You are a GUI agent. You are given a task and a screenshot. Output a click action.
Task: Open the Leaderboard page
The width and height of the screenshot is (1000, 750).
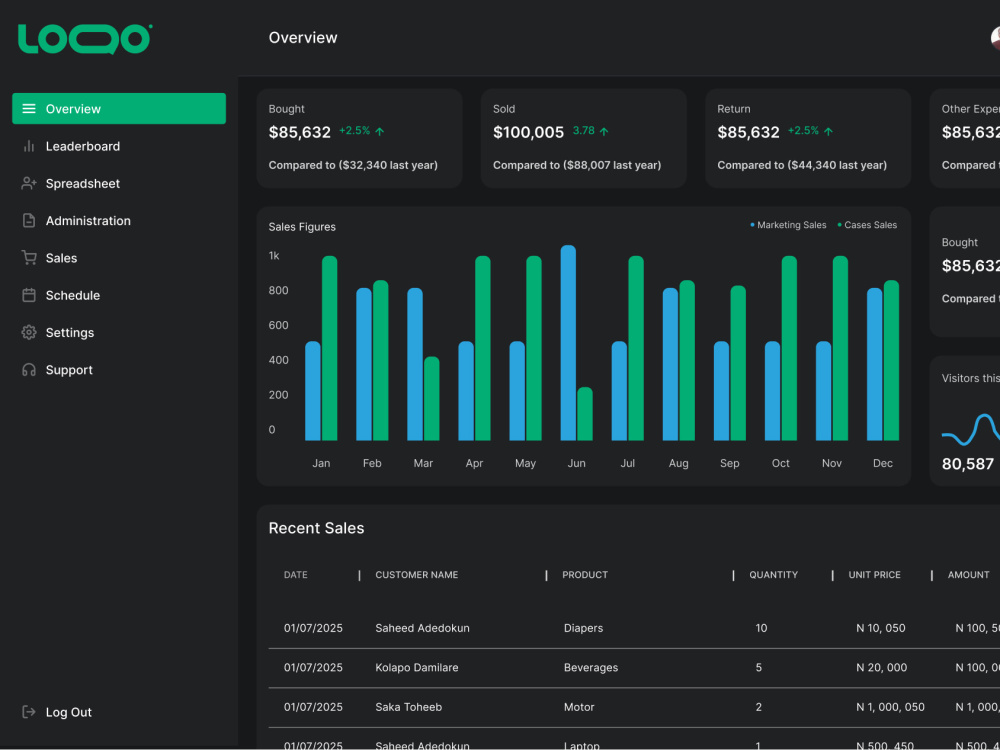83,146
